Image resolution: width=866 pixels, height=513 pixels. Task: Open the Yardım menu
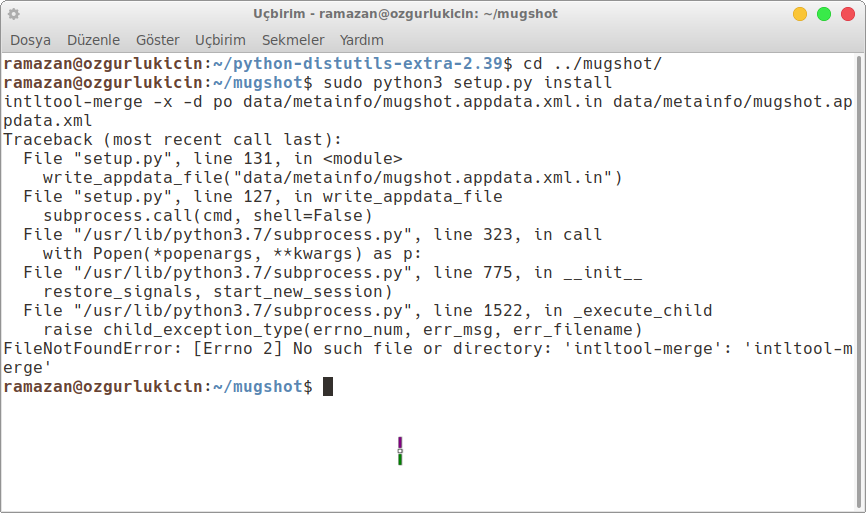(x=361, y=40)
